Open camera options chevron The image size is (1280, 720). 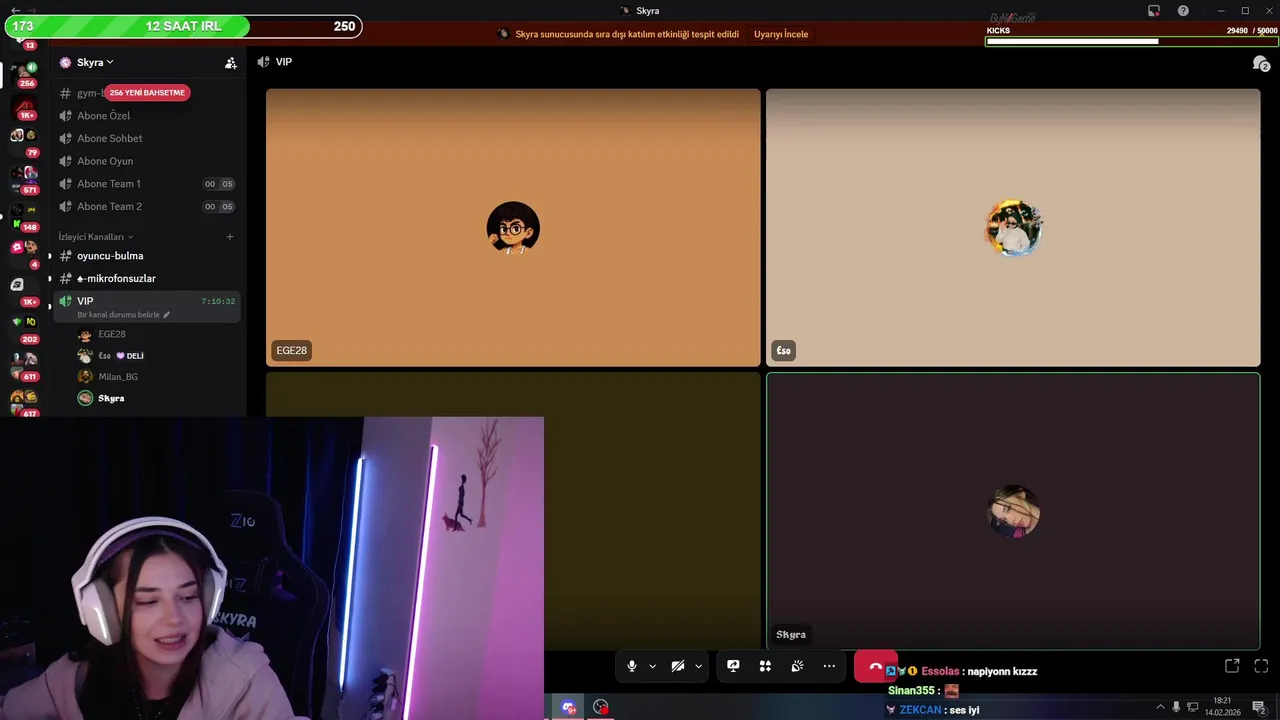point(698,666)
